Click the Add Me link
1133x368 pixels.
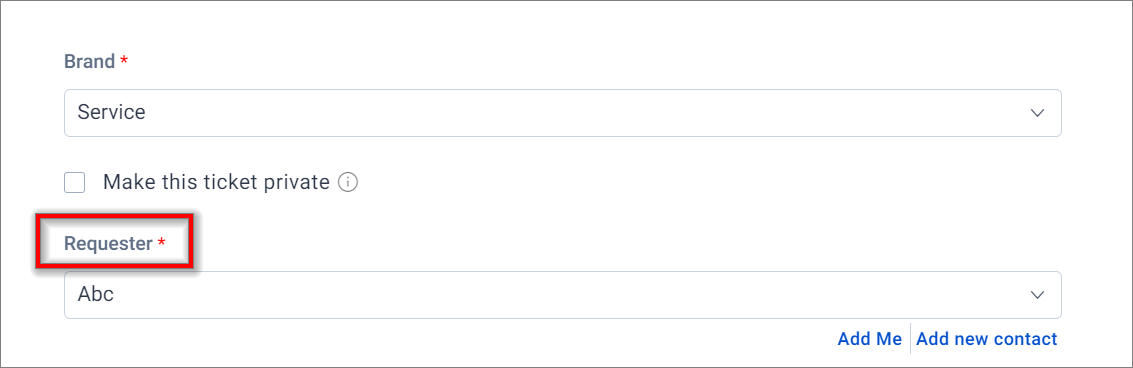(869, 338)
